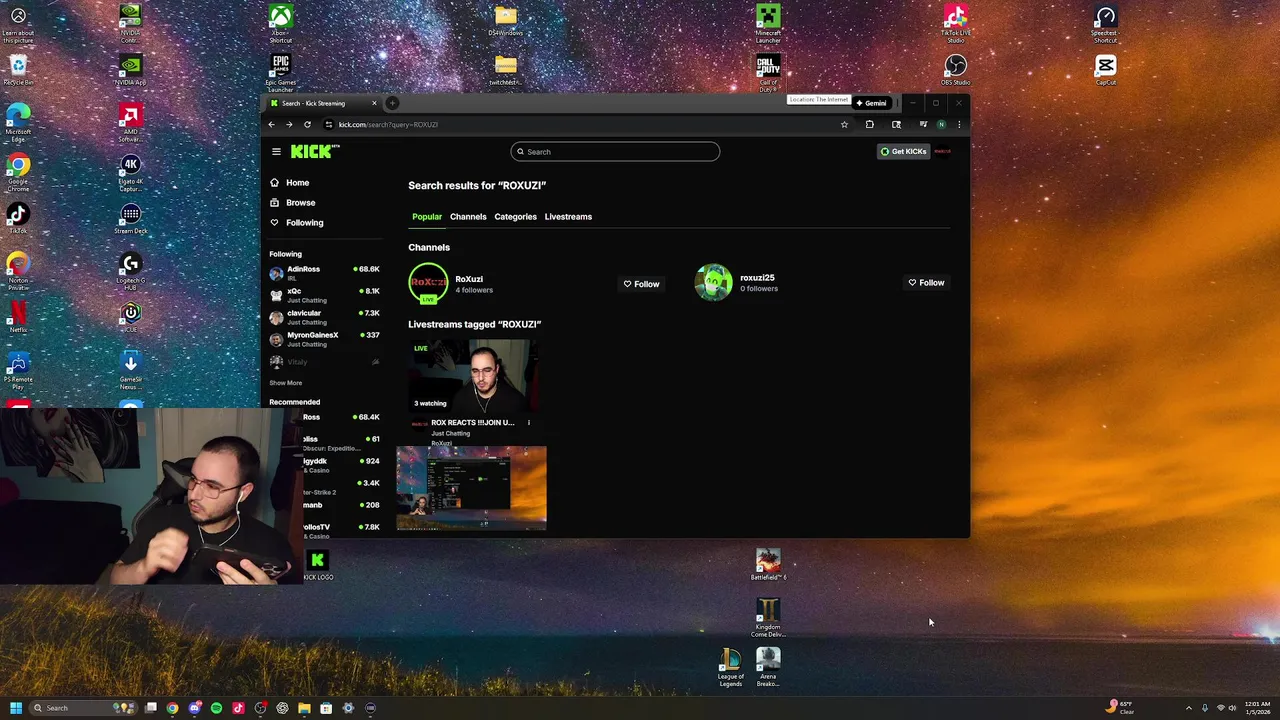This screenshot has height=720, width=1280.
Task: Open options menu for ROX REACTS stream
Action: pyautogui.click(x=529, y=423)
